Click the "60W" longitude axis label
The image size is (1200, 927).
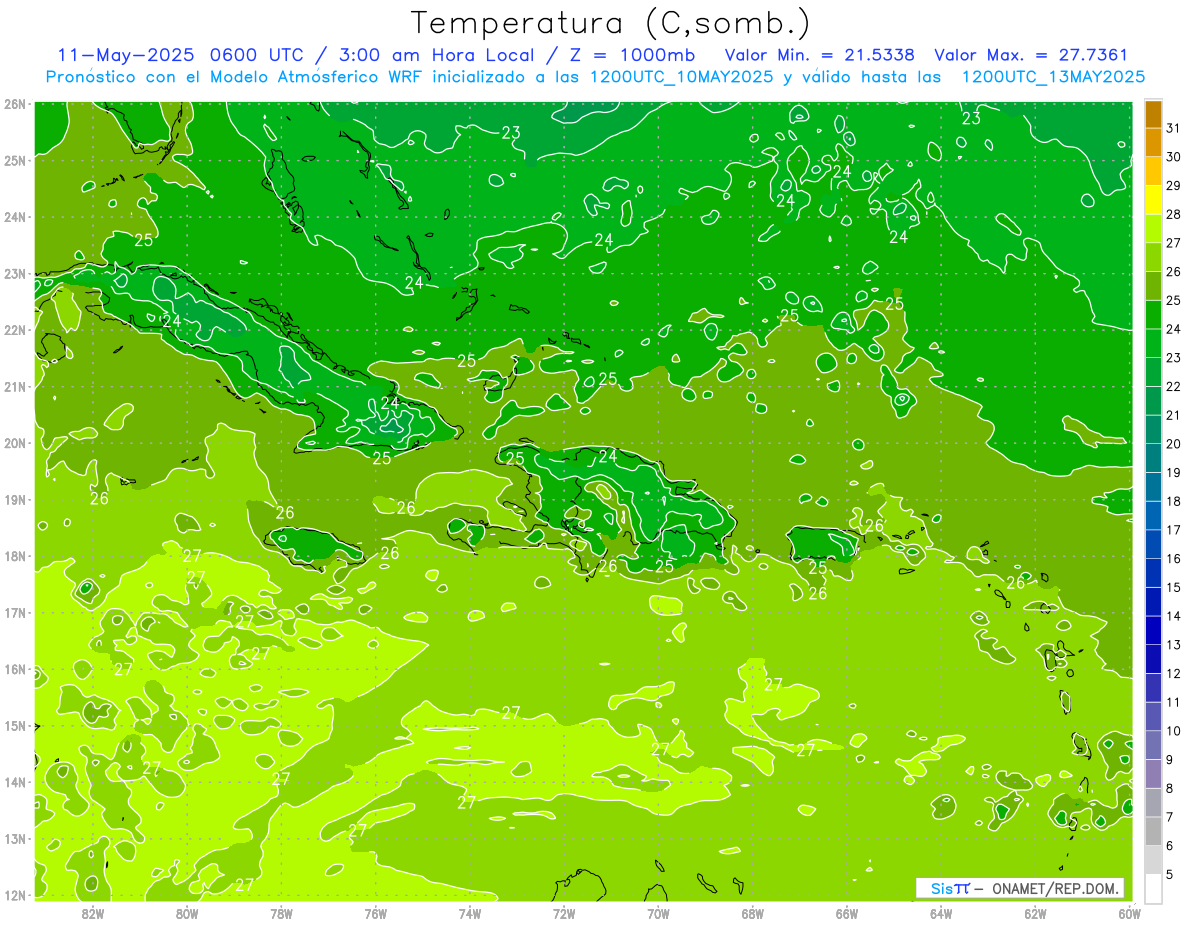pos(1129,913)
